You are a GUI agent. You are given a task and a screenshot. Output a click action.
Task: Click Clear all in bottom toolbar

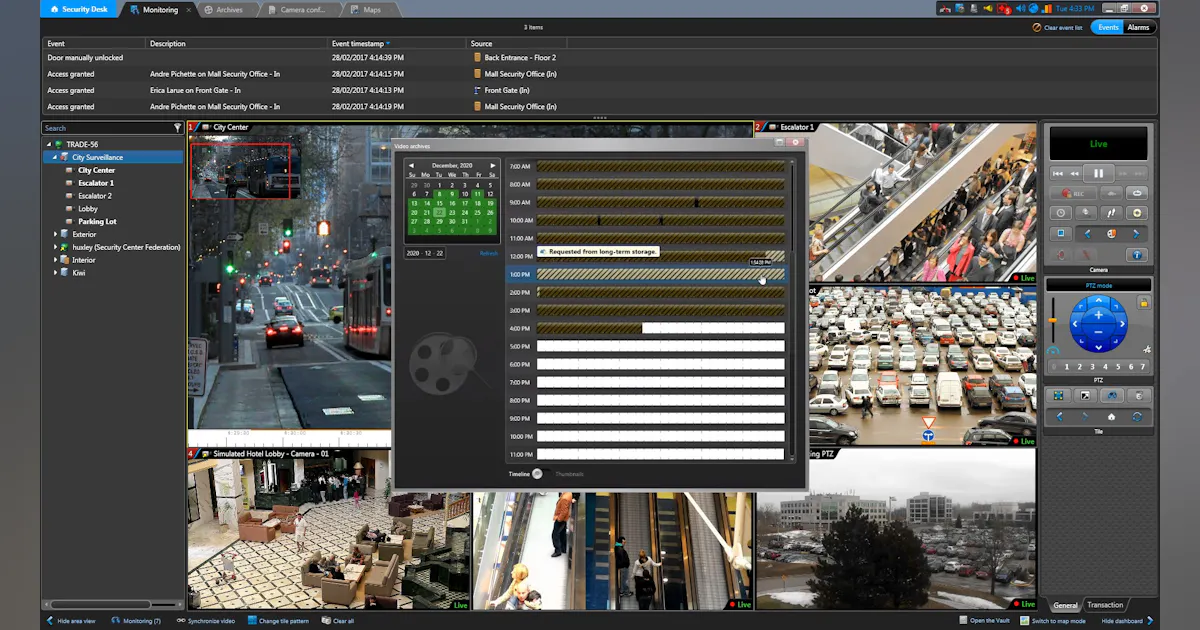point(338,621)
